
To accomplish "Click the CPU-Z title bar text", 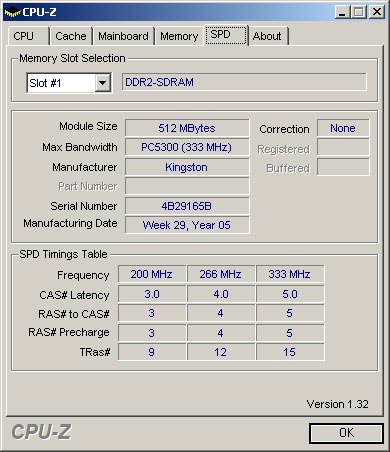I will point(39,12).
